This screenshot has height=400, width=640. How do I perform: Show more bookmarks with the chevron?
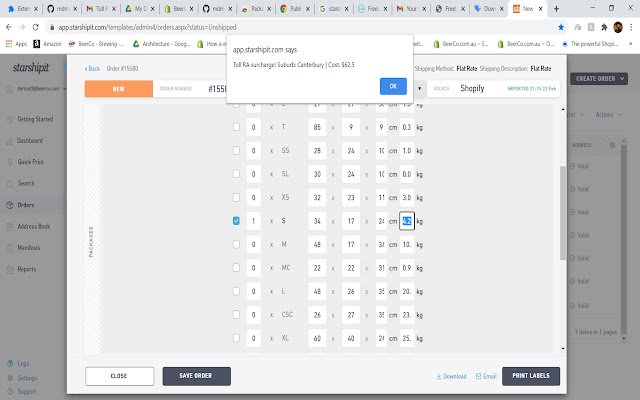[631, 44]
